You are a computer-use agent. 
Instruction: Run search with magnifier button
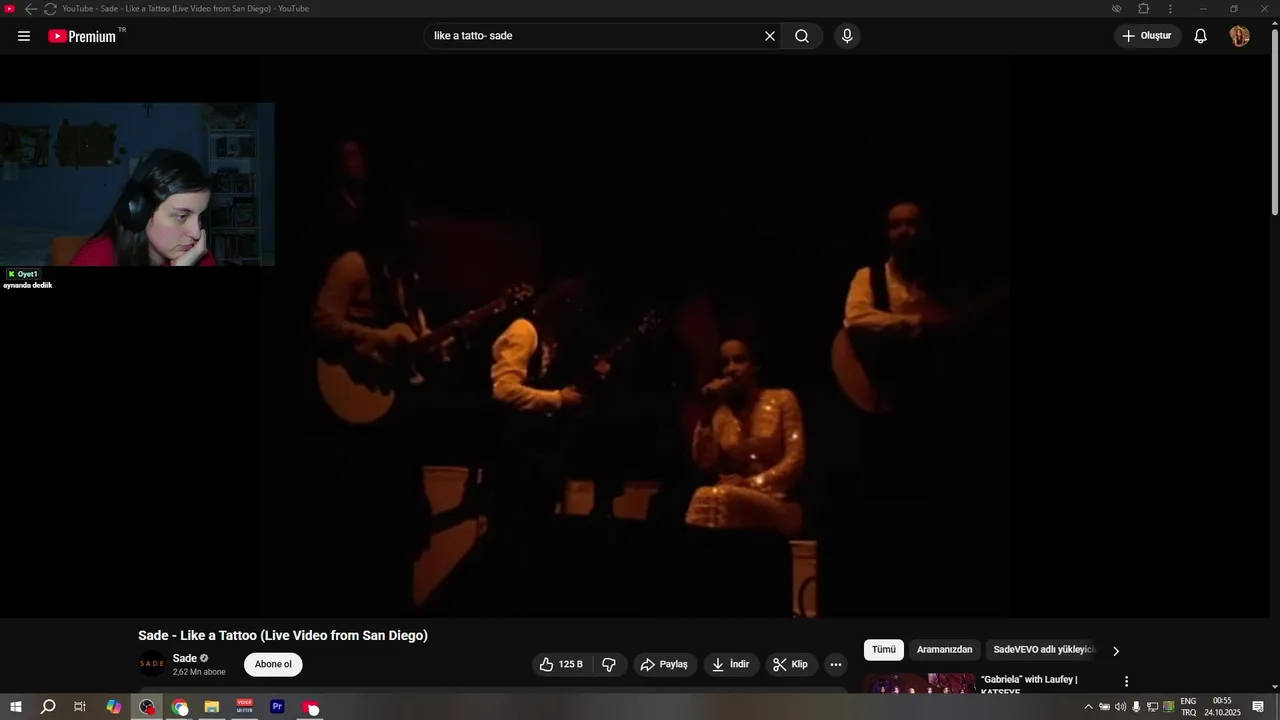coord(802,36)
